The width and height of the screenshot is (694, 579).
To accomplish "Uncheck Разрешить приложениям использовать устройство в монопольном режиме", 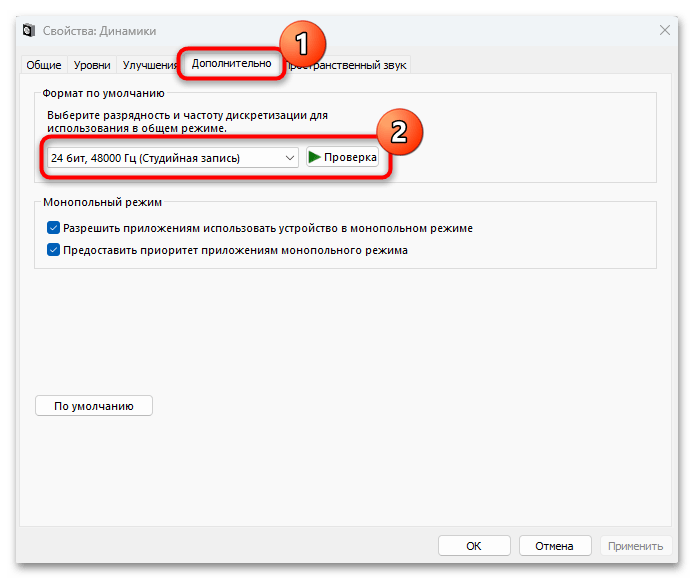I will tap(53, 228).
